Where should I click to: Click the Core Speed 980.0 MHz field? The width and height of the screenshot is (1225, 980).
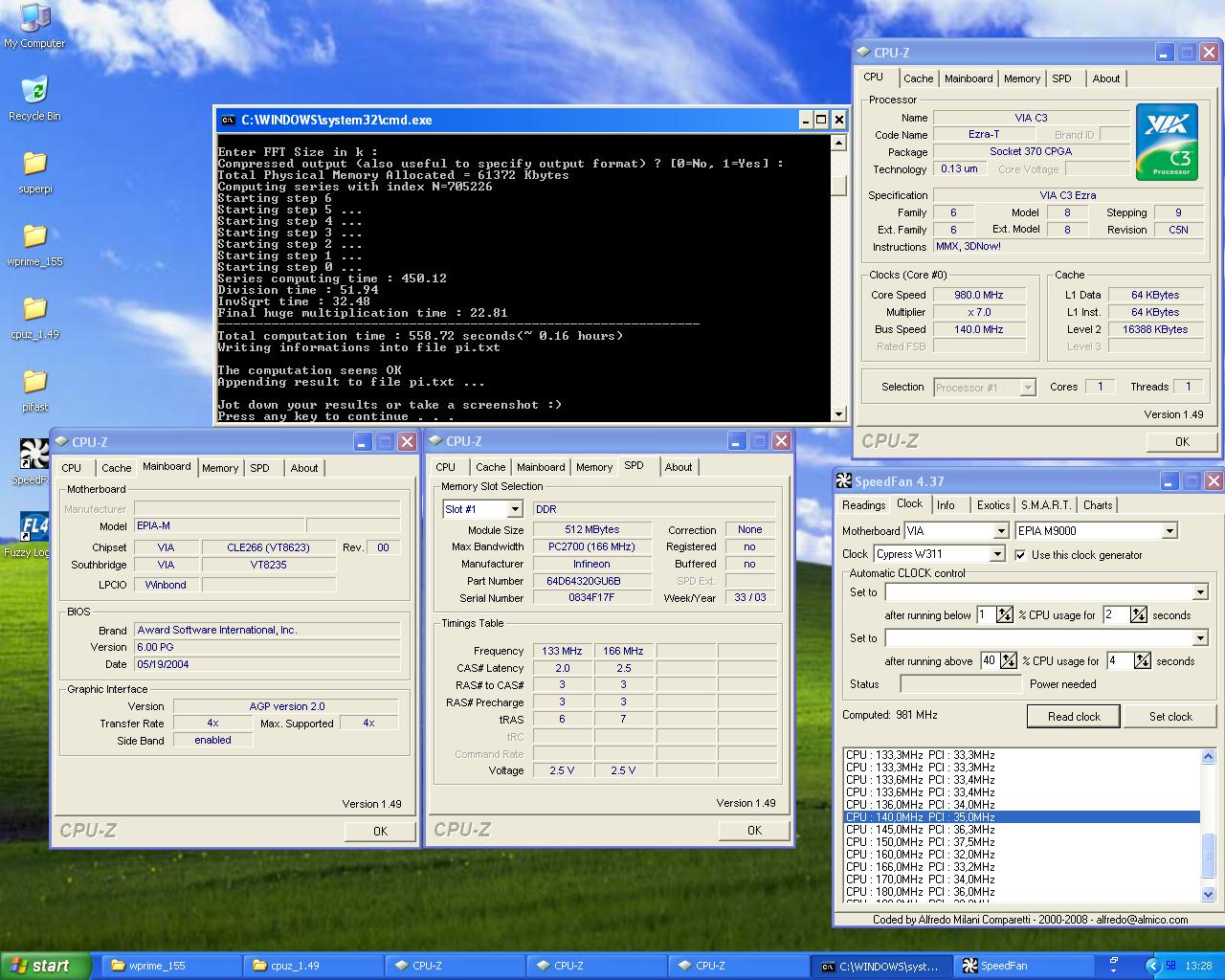coord(979,295)
